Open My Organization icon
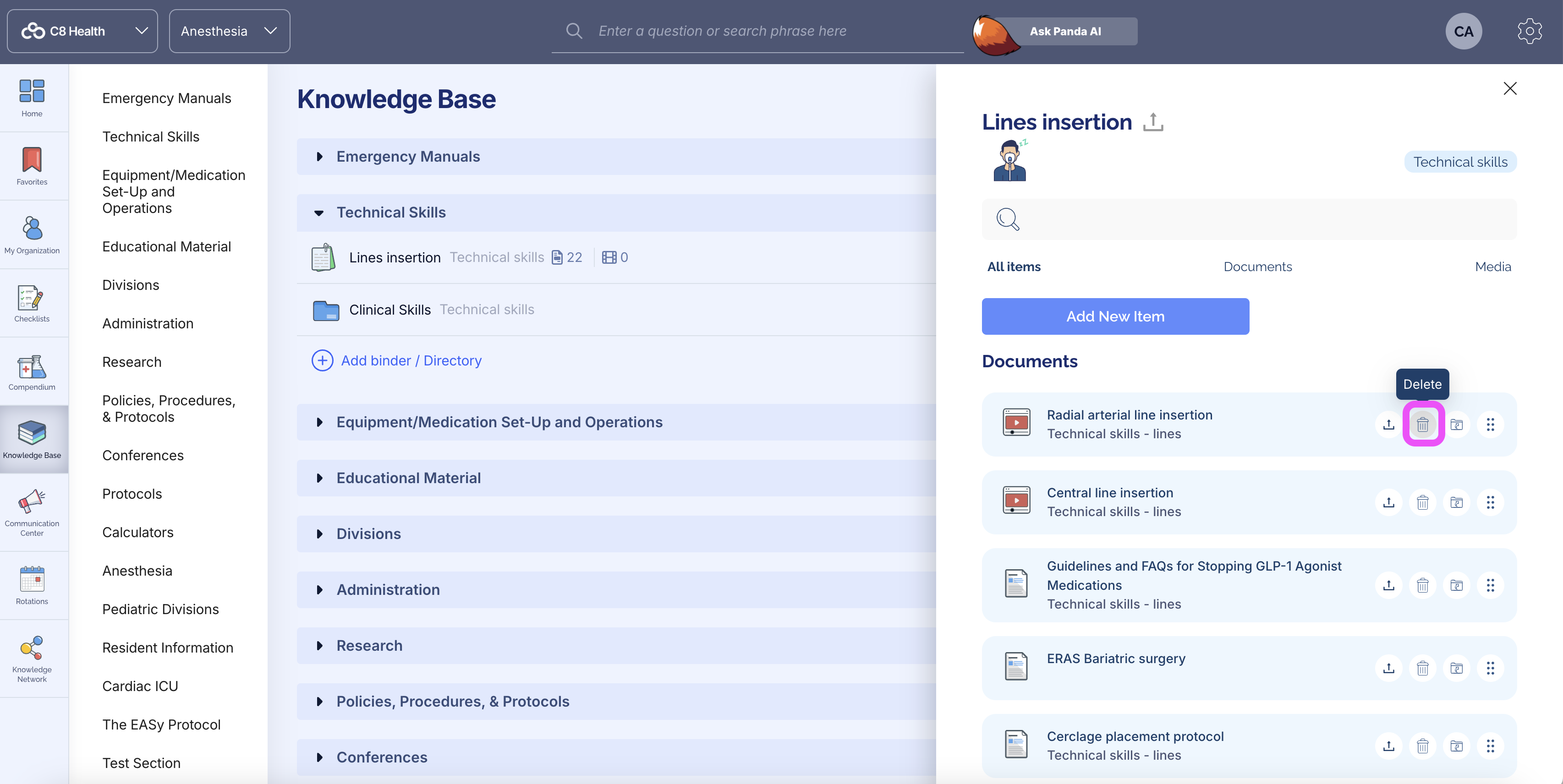Screen dimensions: 1563x784 click(32, 229)
